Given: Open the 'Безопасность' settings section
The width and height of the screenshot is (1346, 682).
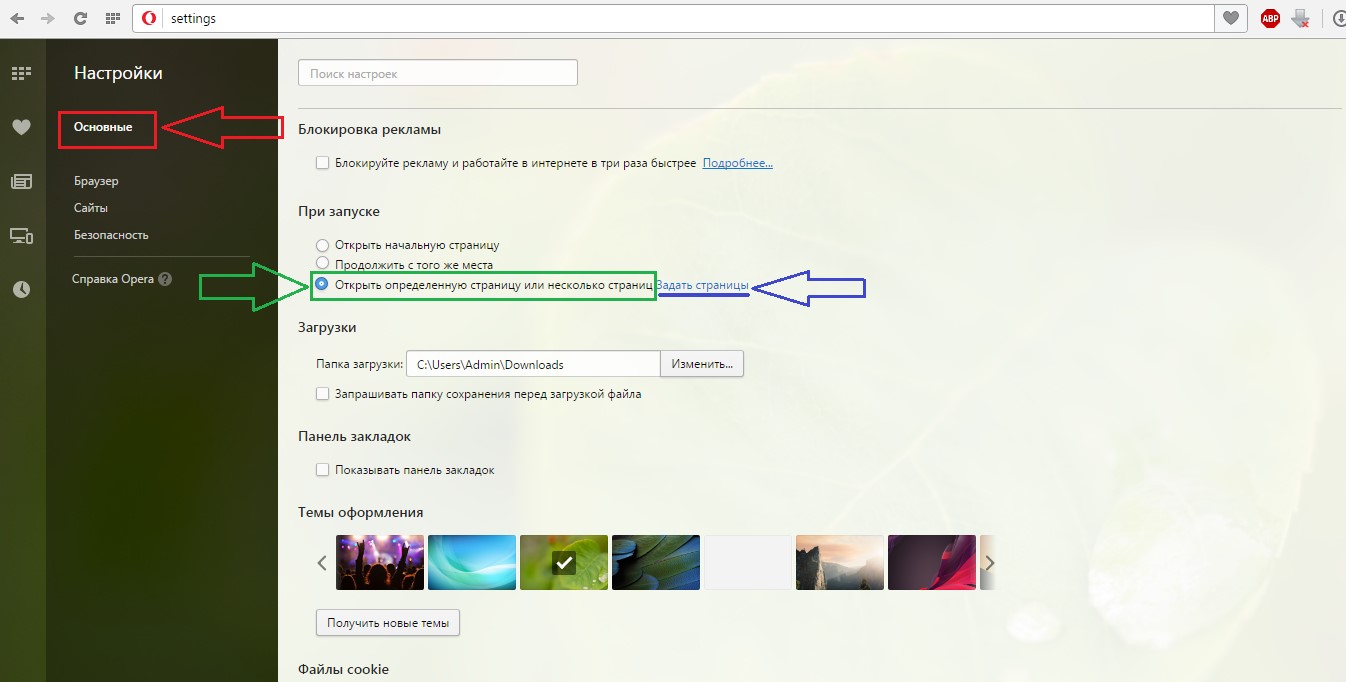Looking at the screenshot, I should 111,235.
